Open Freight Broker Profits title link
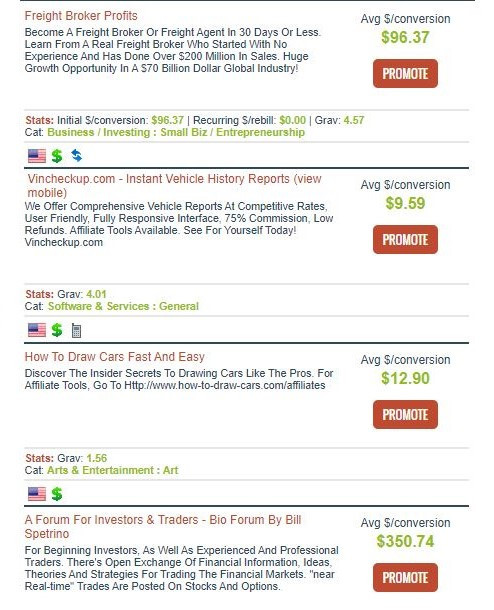 (x=81, y=16)
